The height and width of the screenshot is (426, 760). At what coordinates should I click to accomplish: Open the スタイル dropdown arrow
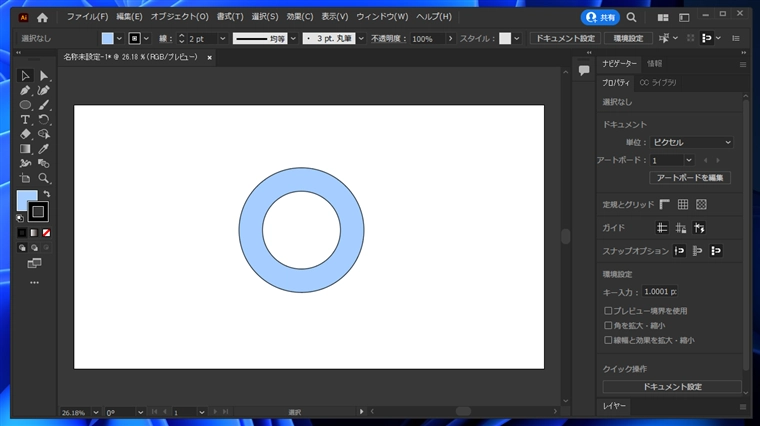pos(517,38)
